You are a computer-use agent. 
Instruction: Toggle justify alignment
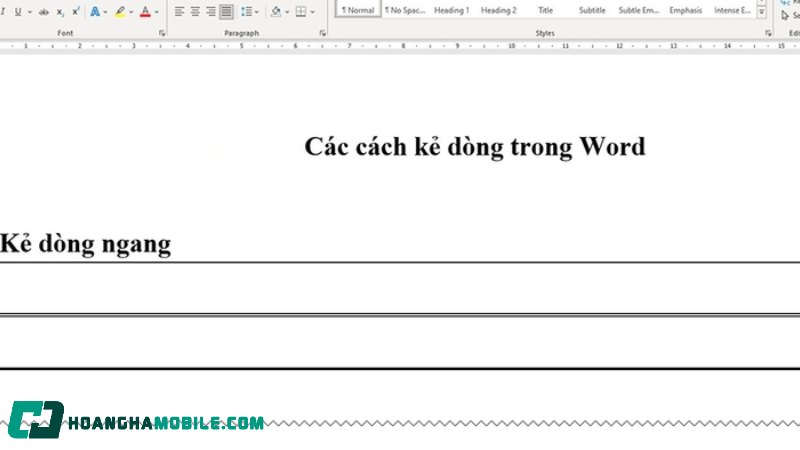pyautogui.click(x=227, y=11)
